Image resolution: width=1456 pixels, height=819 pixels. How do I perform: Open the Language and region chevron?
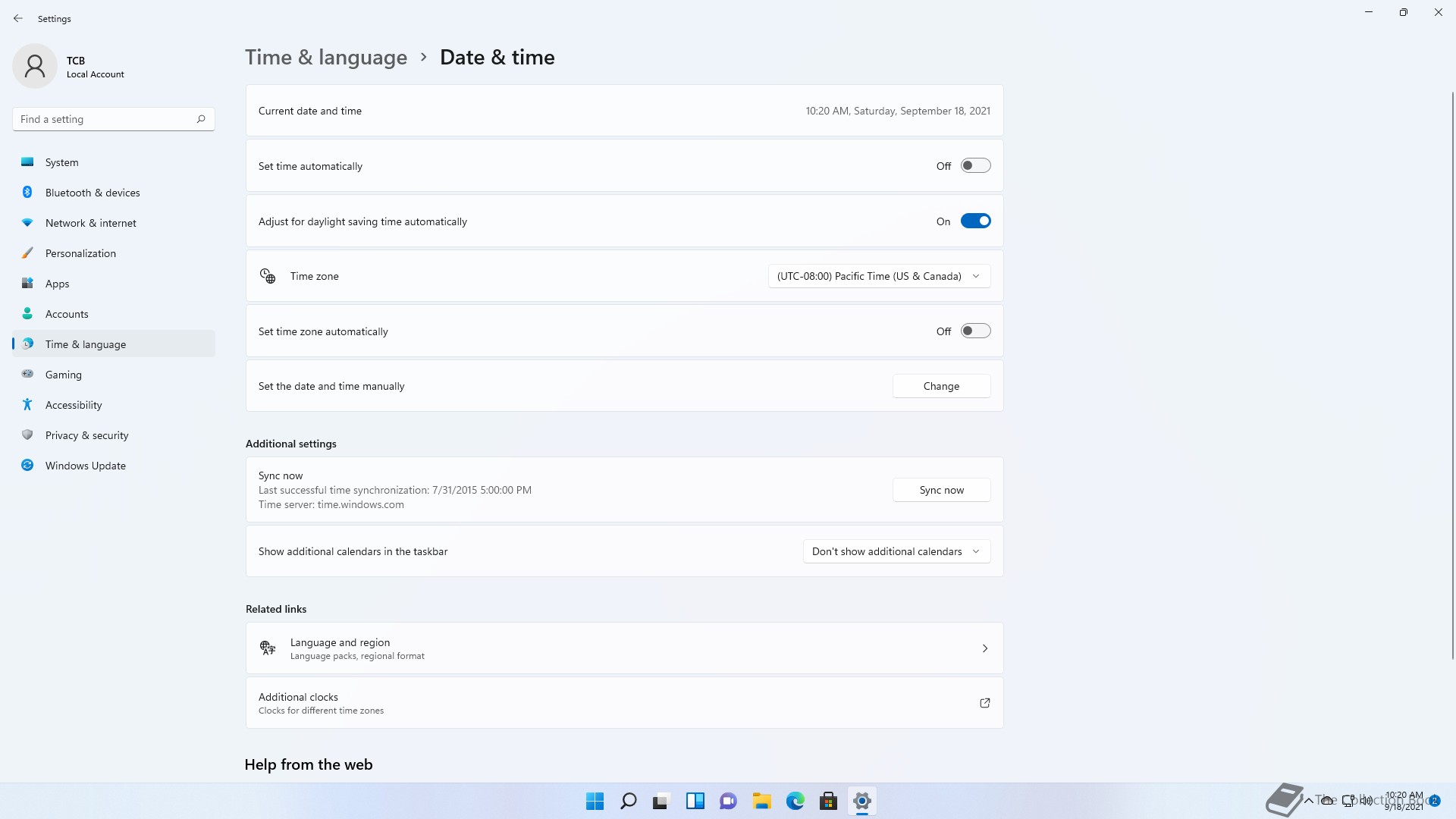click(x=984, y=648)
